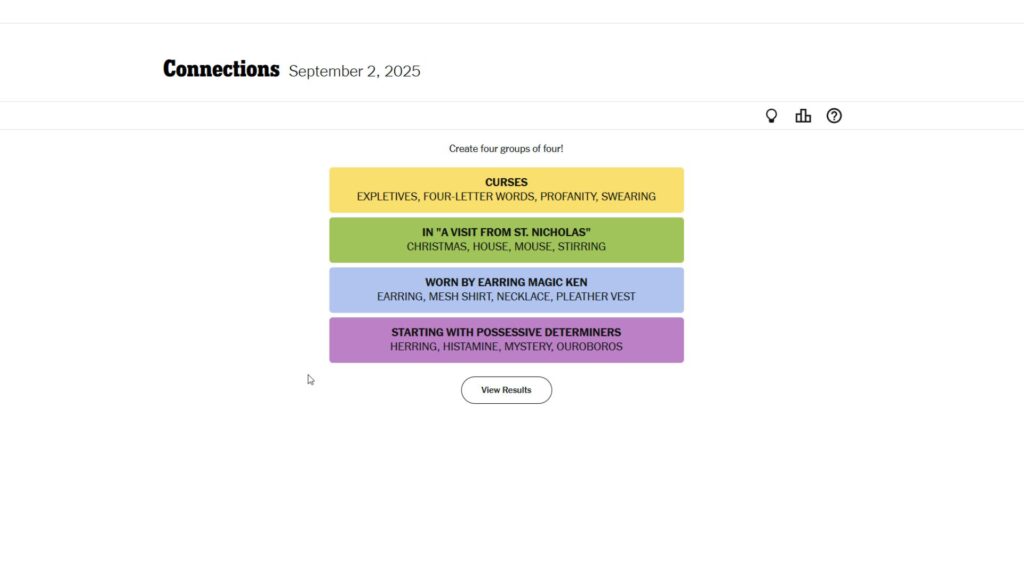
Task: Select the green St. Nicholas group card
Action: 506,239
